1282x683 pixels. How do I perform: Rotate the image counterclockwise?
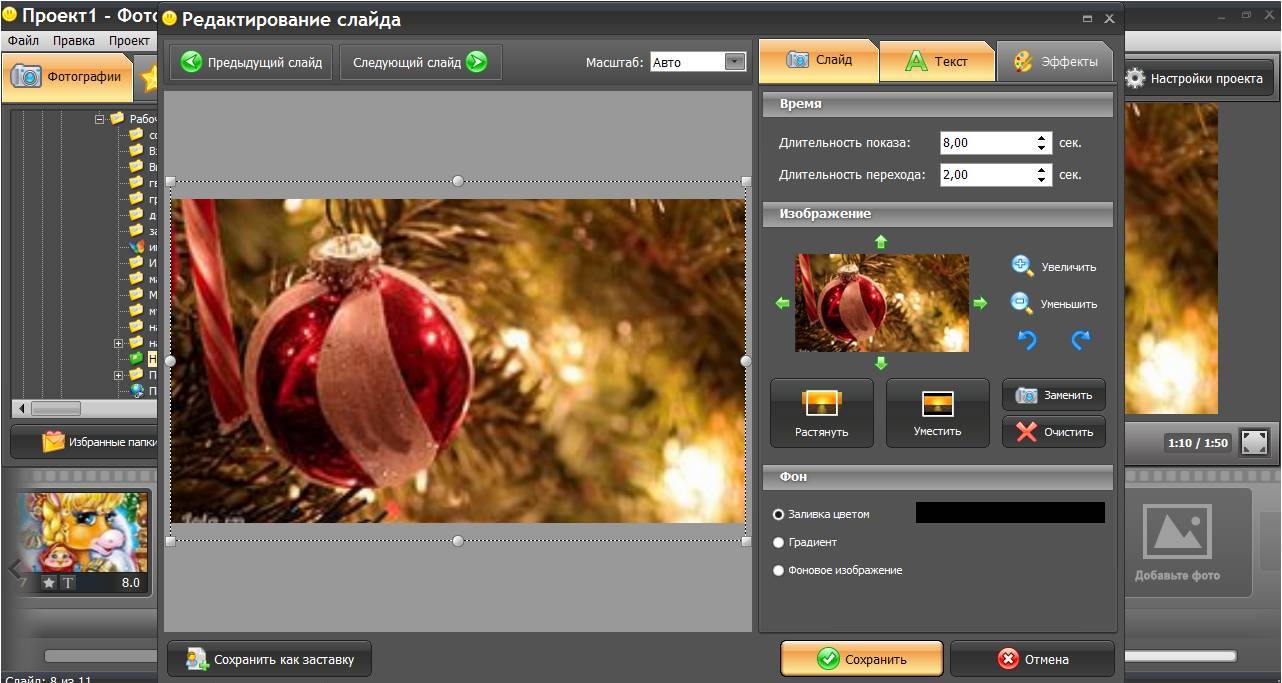pos(1027,340)
